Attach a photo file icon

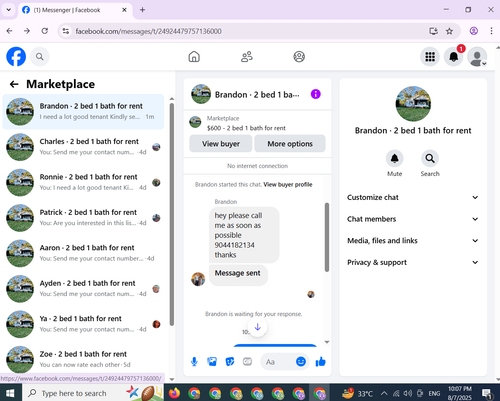212,362
